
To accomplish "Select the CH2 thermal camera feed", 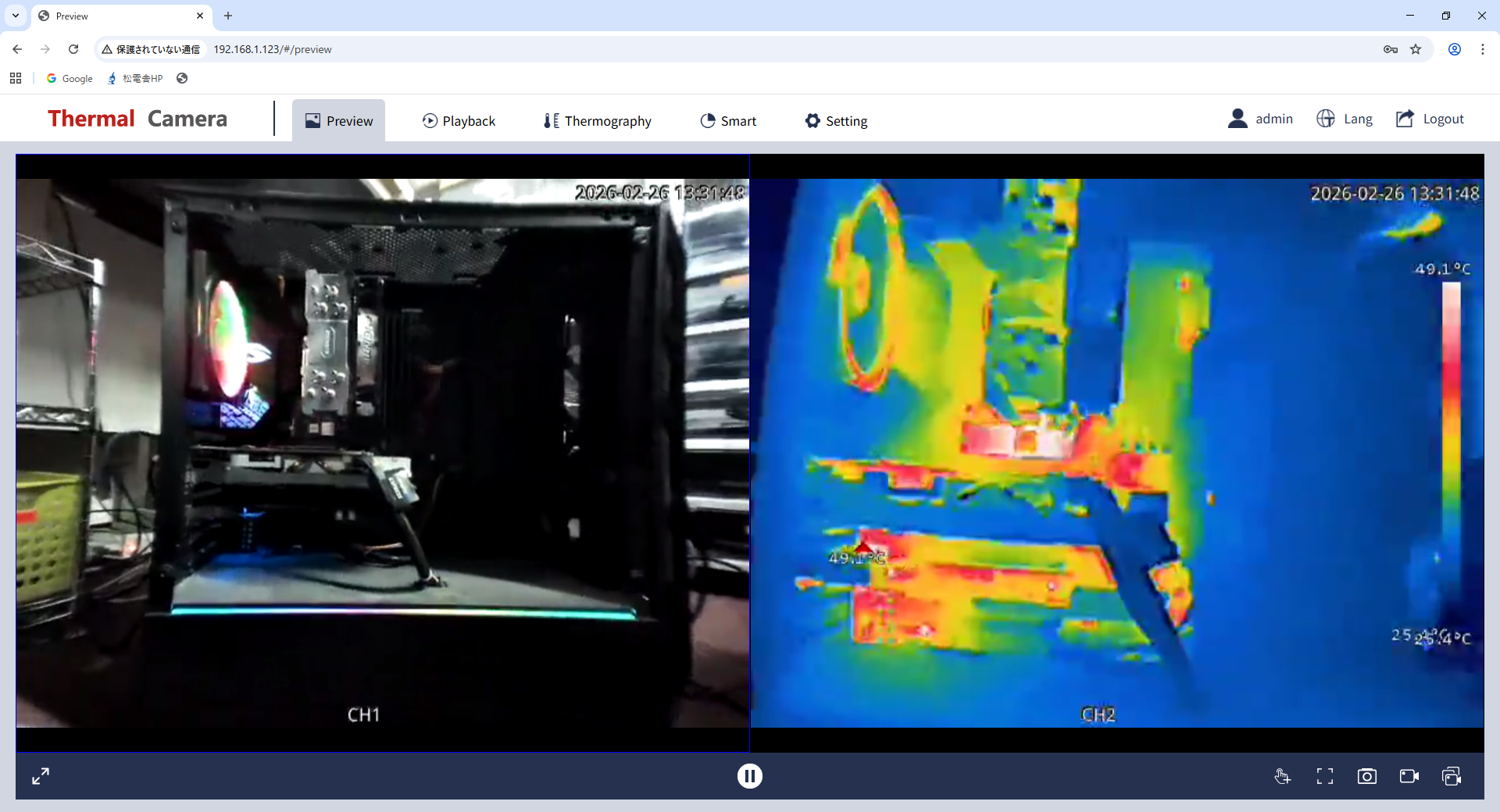I will click(1117, 453).
